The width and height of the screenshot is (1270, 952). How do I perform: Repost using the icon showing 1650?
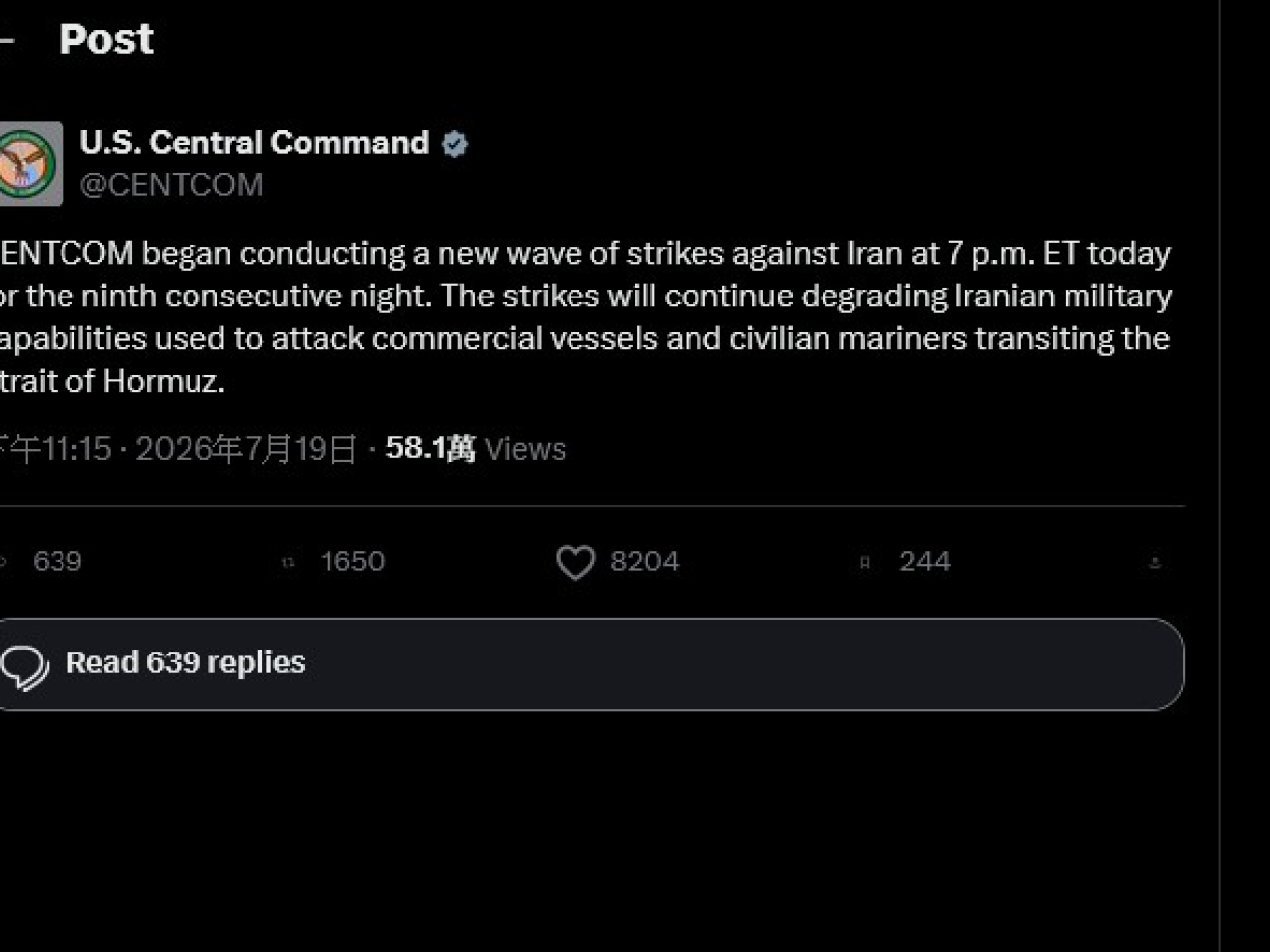[288, 562]
